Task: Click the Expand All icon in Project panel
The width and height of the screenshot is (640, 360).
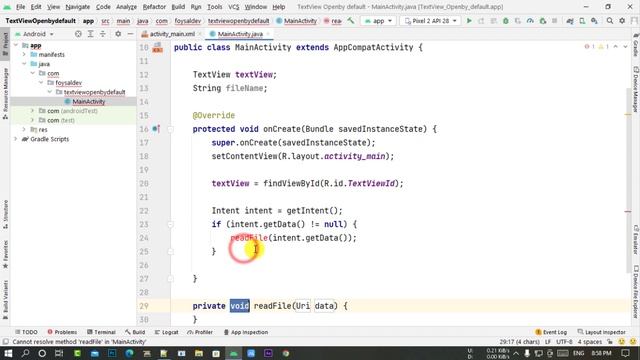Action: click(x=91, y=34)
